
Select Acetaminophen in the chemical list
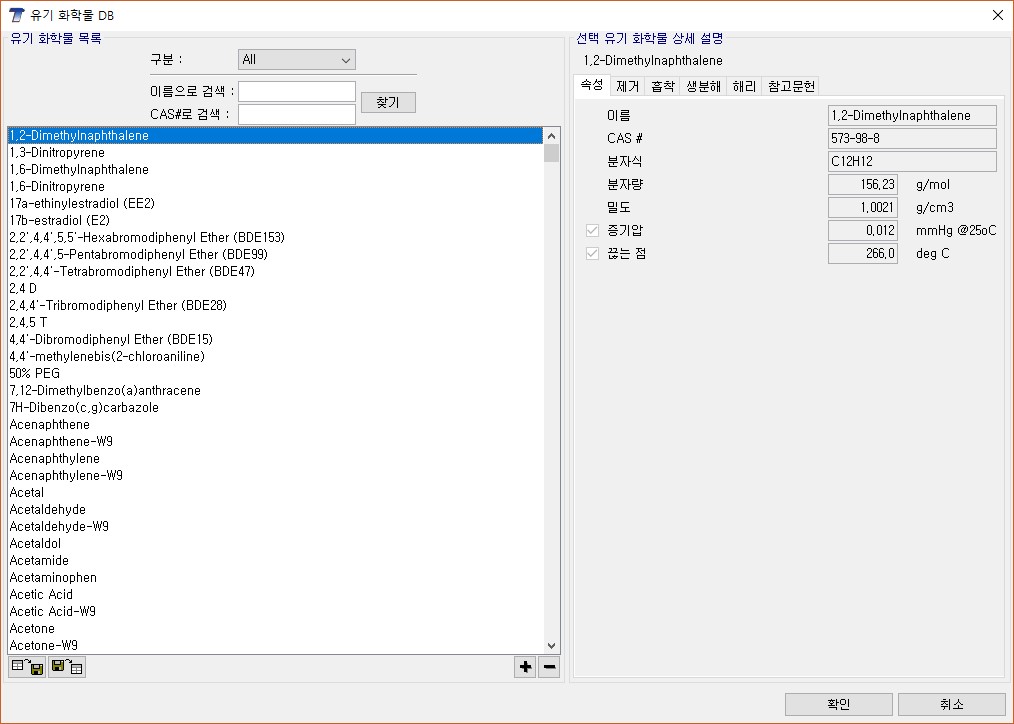point(53,578)
